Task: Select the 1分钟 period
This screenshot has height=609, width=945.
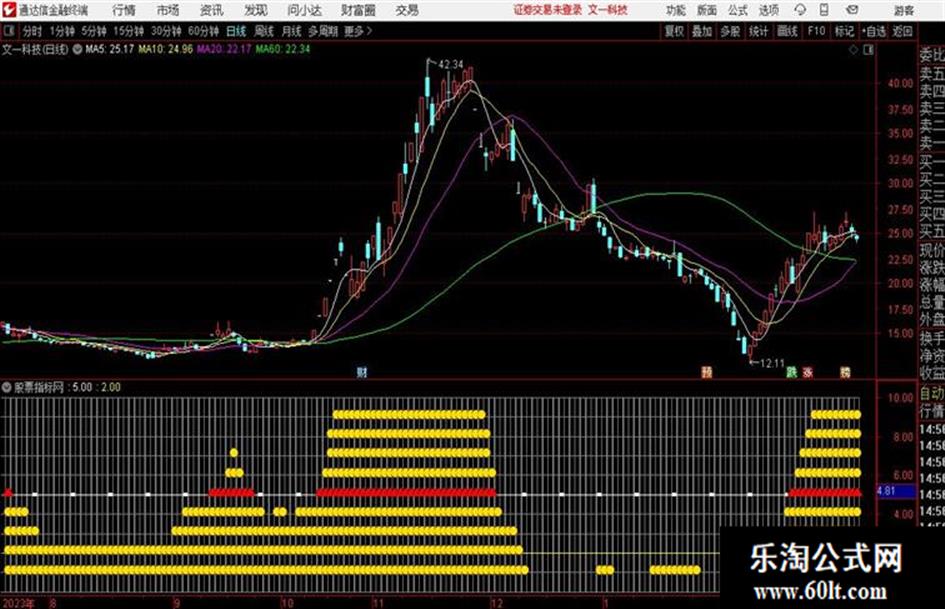Action: click(x=62, y=31)
